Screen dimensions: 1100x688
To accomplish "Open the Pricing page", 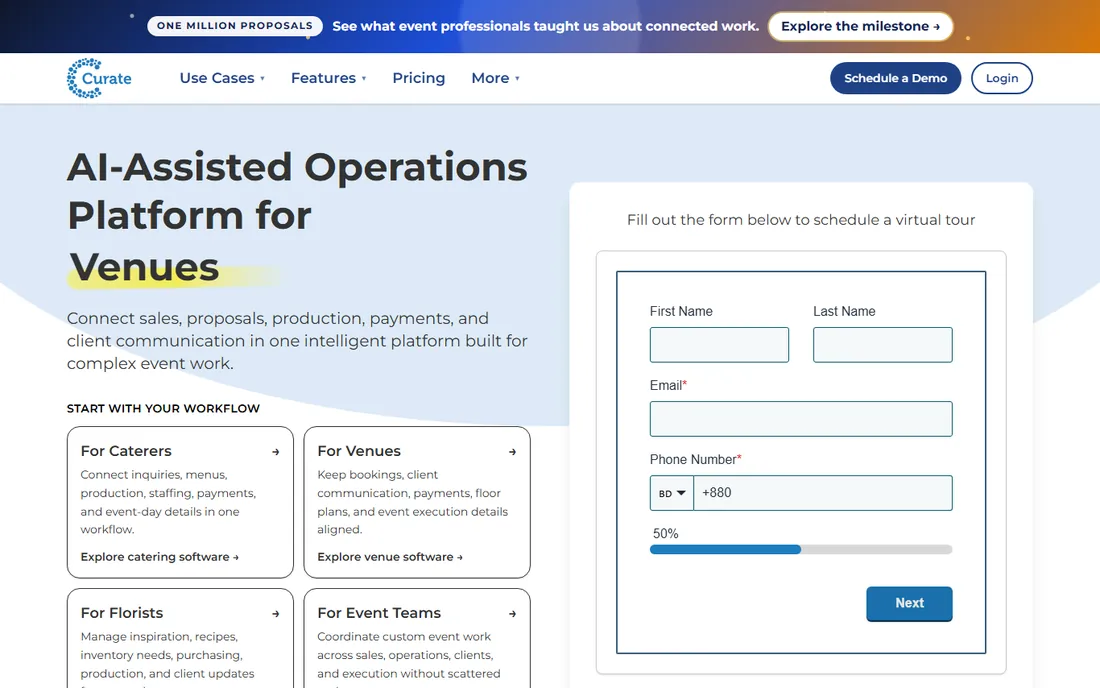I will point(419,78).
